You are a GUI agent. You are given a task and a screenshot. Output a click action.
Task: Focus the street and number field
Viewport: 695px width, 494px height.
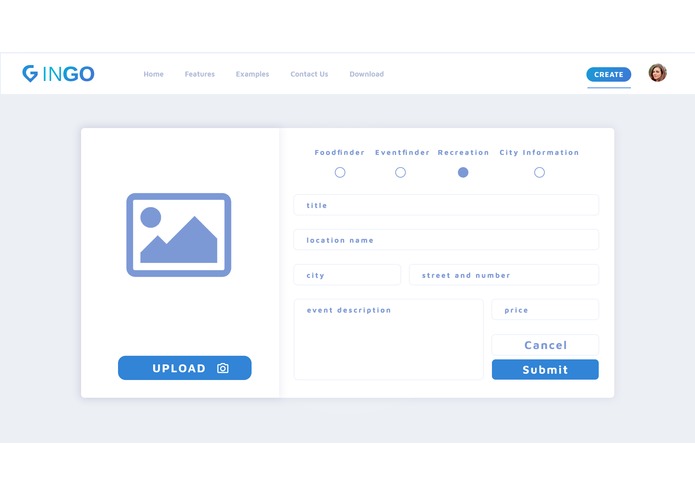504,275
